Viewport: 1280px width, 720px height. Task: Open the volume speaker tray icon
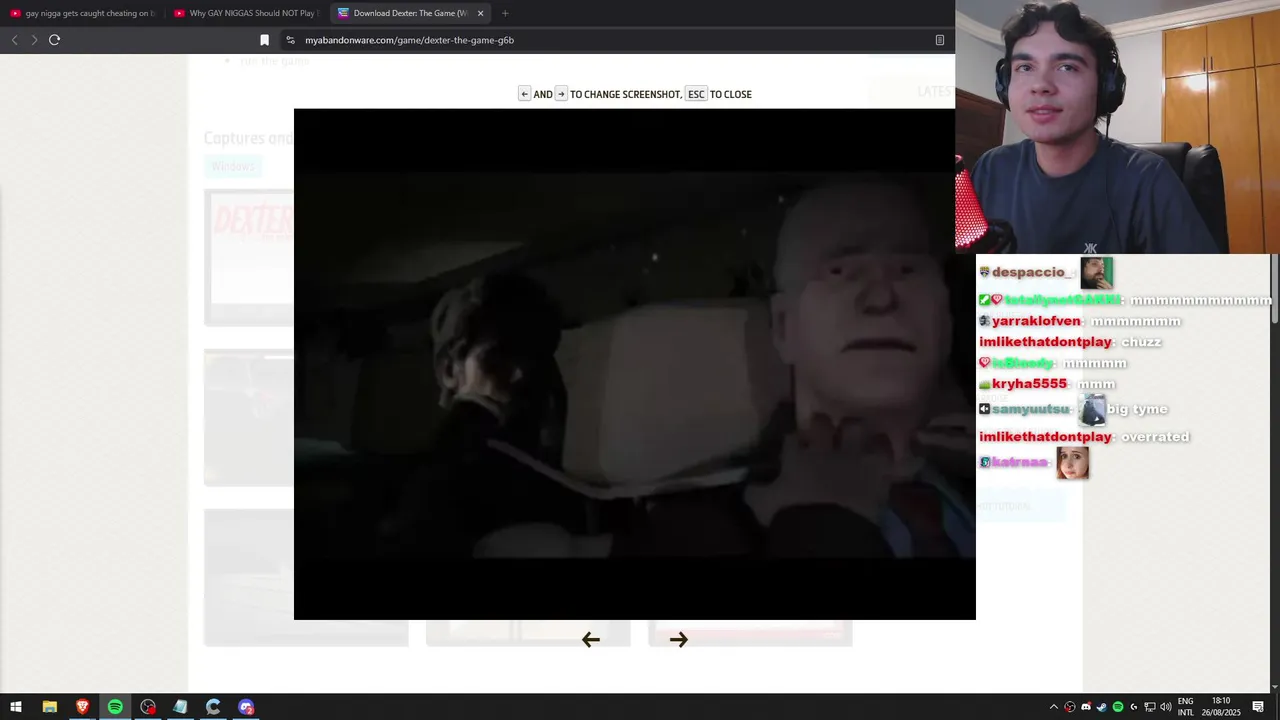(x=1166, y=707)
